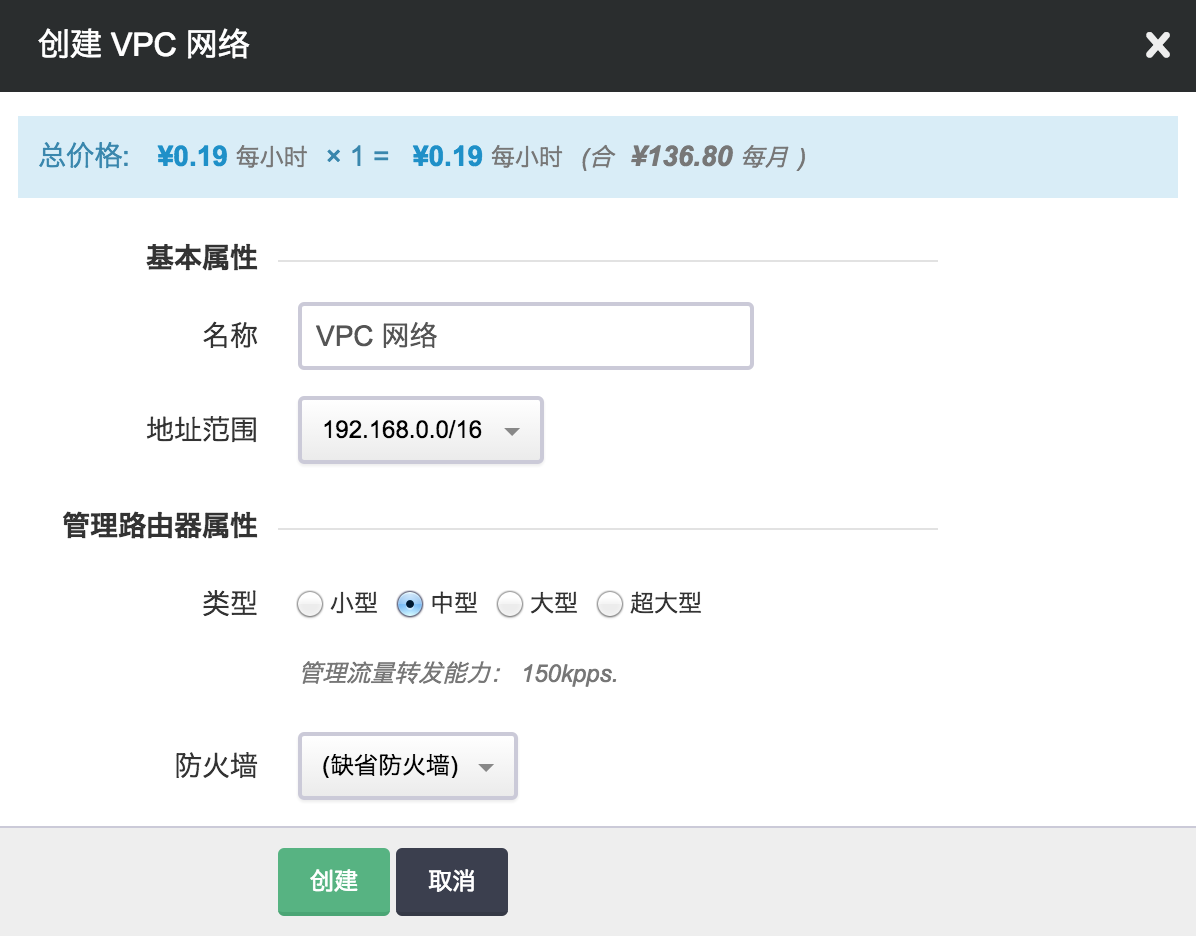Close the 创建 VPC 网络 dialog

pyautogui.click(x=1157, y=45)
